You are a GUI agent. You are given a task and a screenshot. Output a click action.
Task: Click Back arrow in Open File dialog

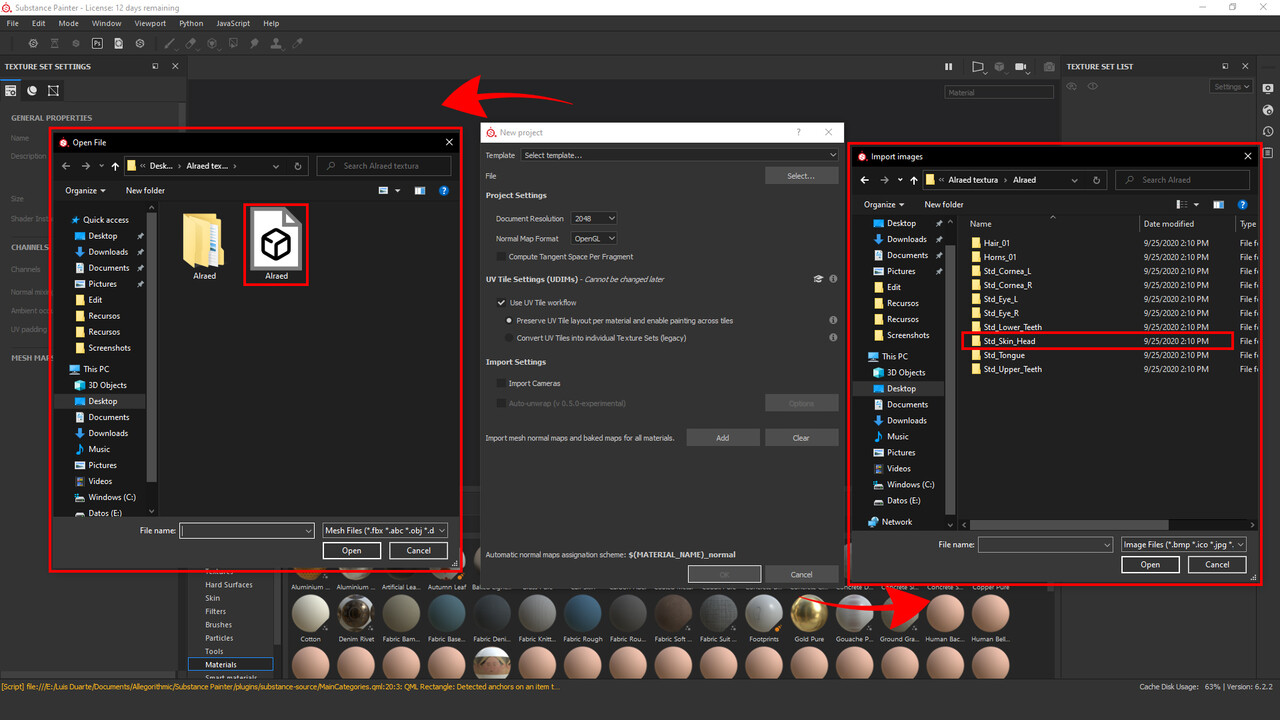click(66, 166)
